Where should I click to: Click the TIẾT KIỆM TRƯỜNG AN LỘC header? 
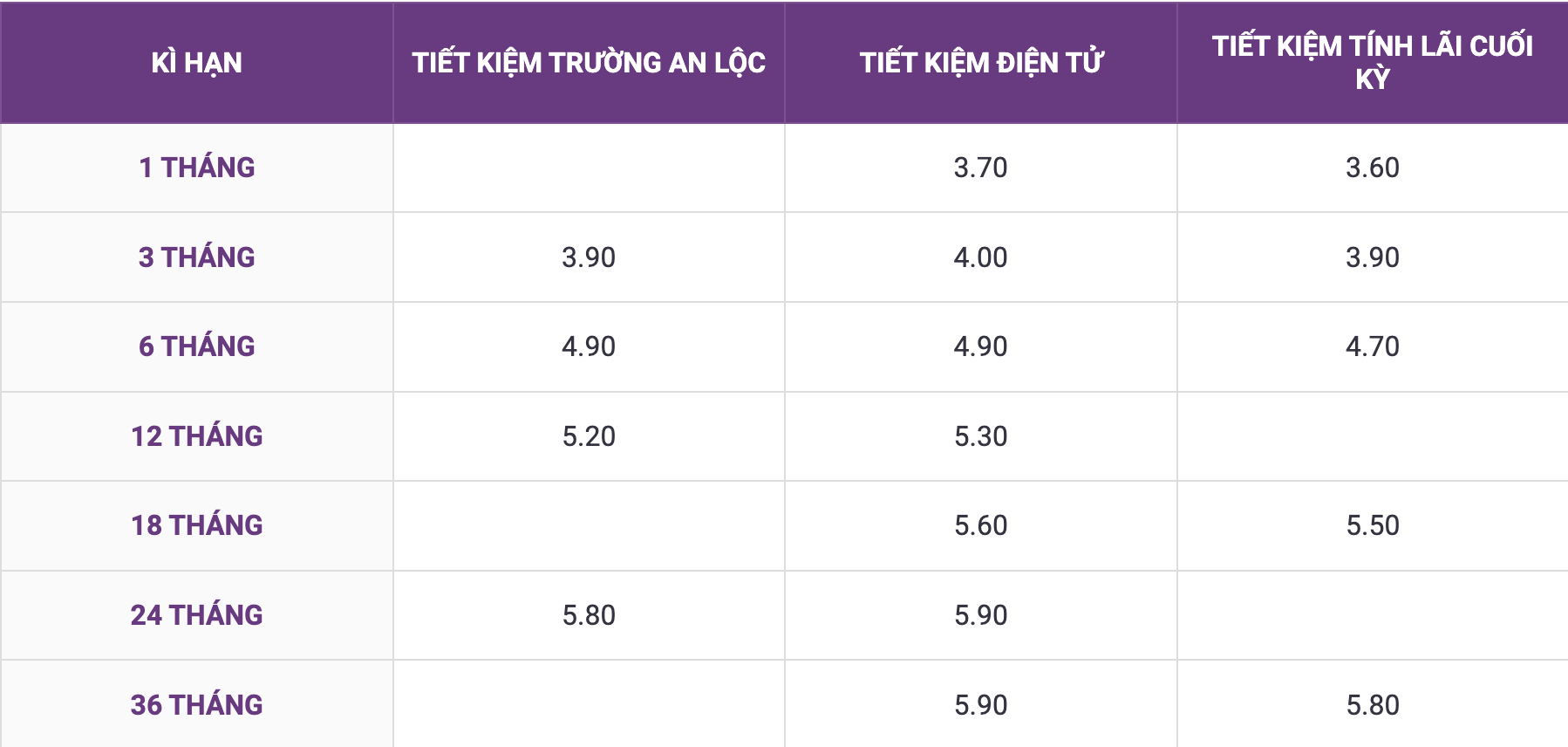coord(589,63)
